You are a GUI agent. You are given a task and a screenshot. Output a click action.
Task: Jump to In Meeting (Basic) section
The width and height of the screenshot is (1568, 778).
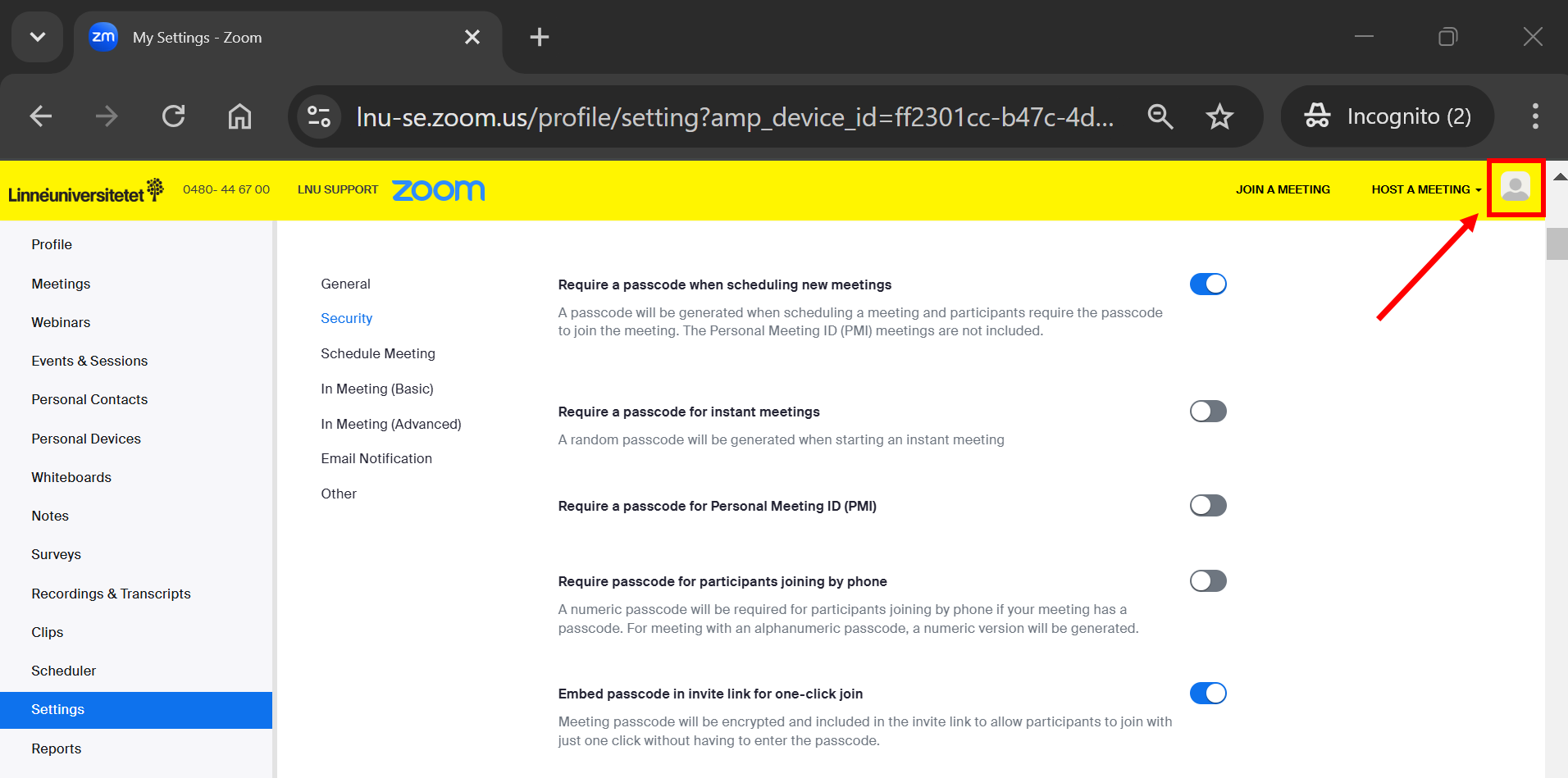pos(377,389)
